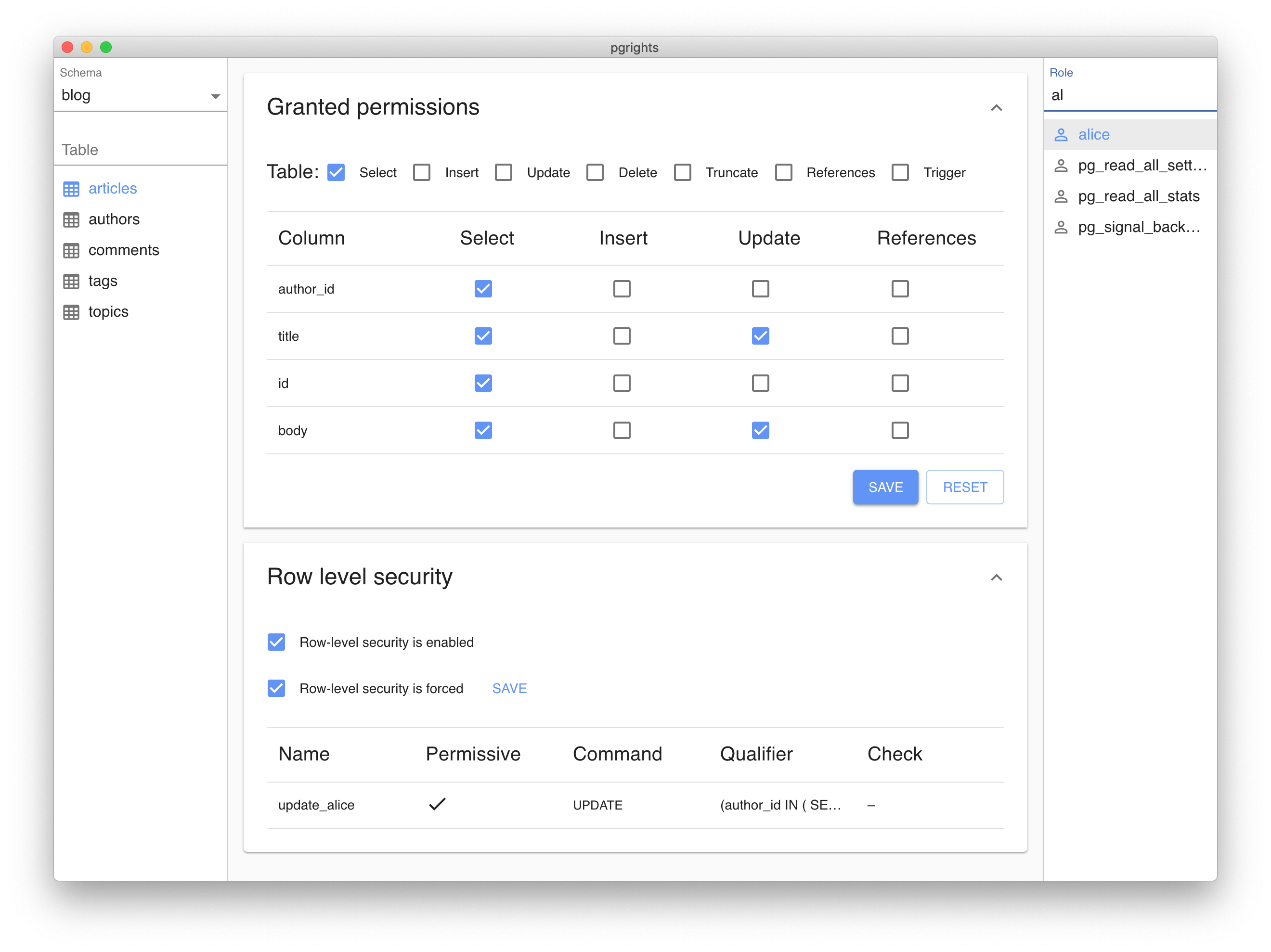Click the update_alice policy name
Screen dimensions: 1271x952
point(316,805)
